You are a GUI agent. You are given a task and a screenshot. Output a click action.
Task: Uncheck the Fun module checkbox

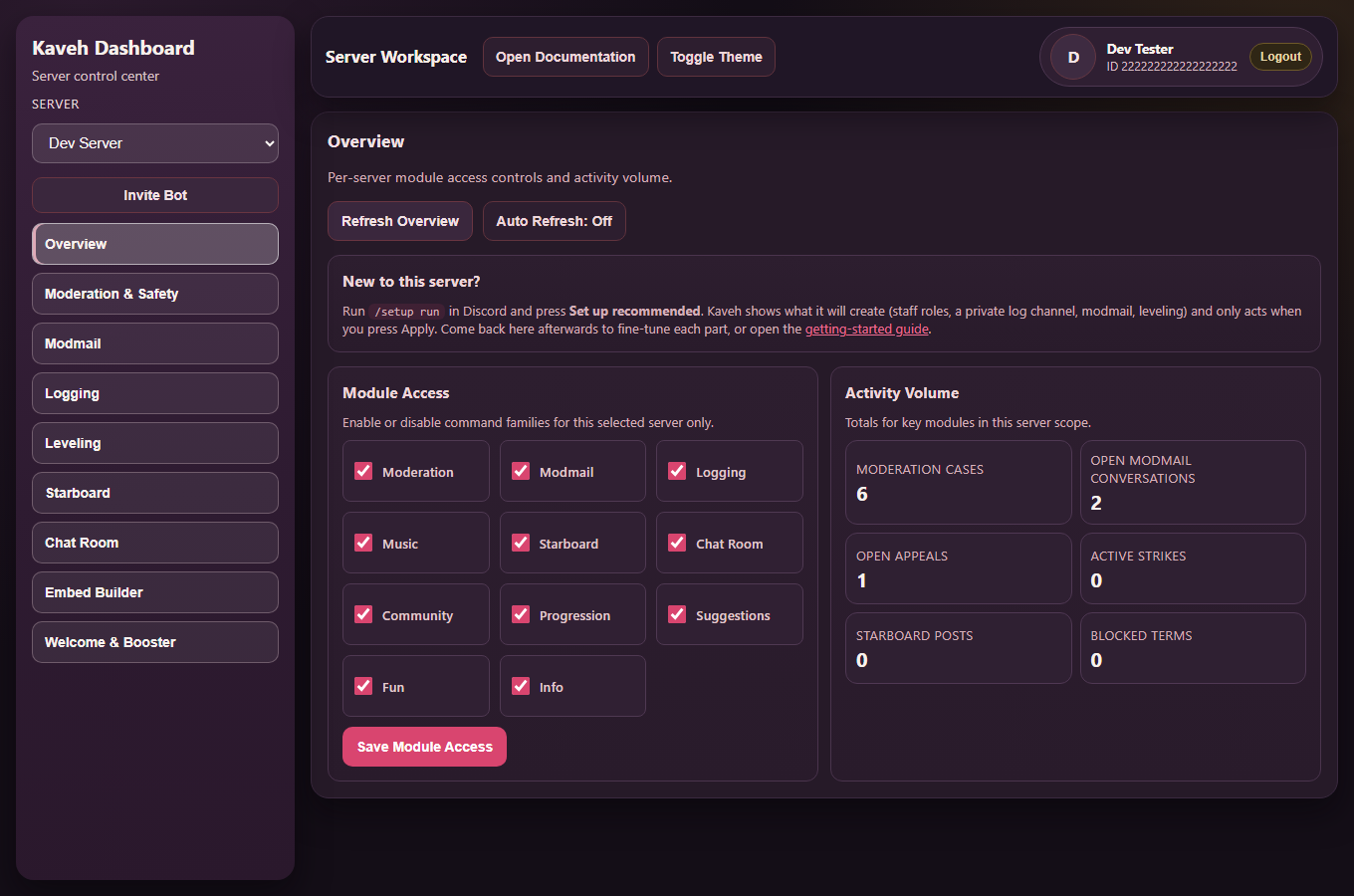[x=363, y=686]
